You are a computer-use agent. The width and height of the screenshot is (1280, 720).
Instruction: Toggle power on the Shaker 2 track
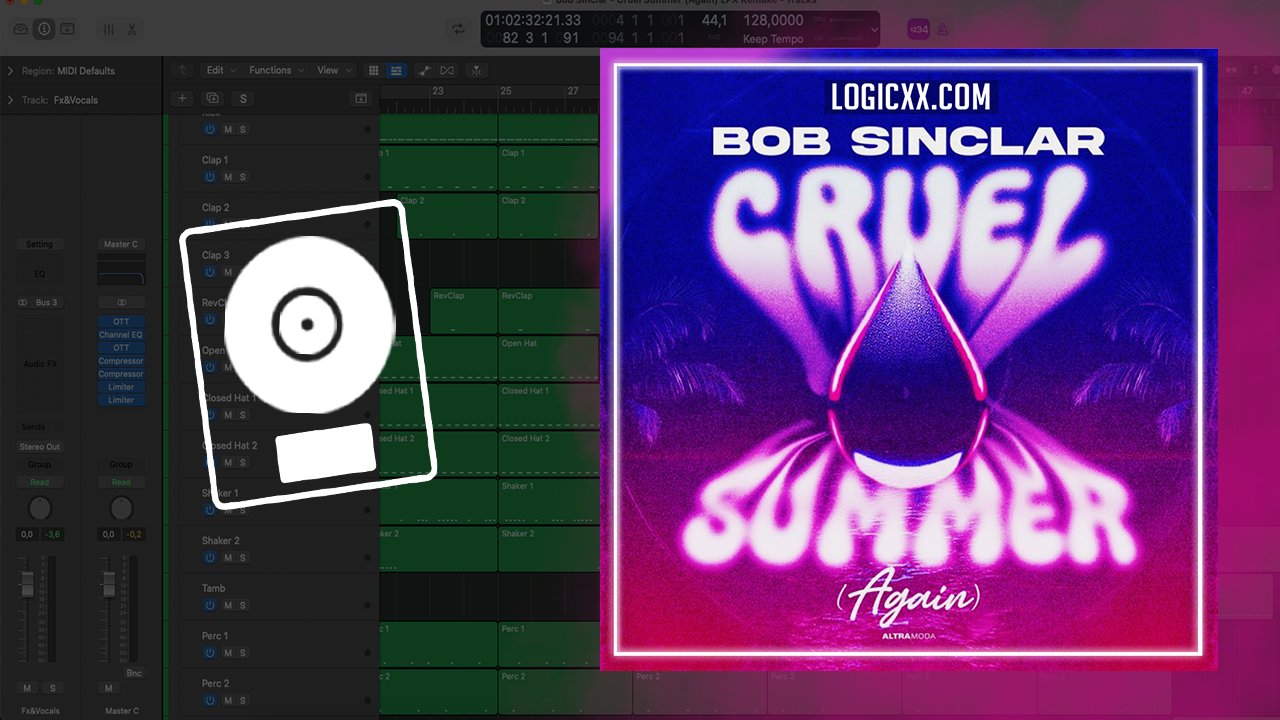210,558
